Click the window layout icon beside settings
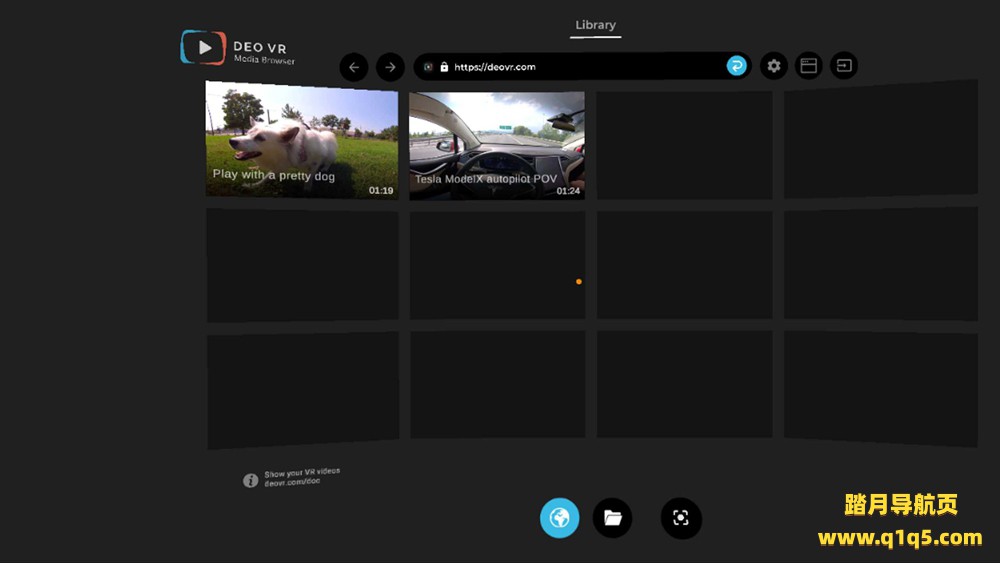The width and height of the screenshot is (1000, 563). tap(808, 66)
